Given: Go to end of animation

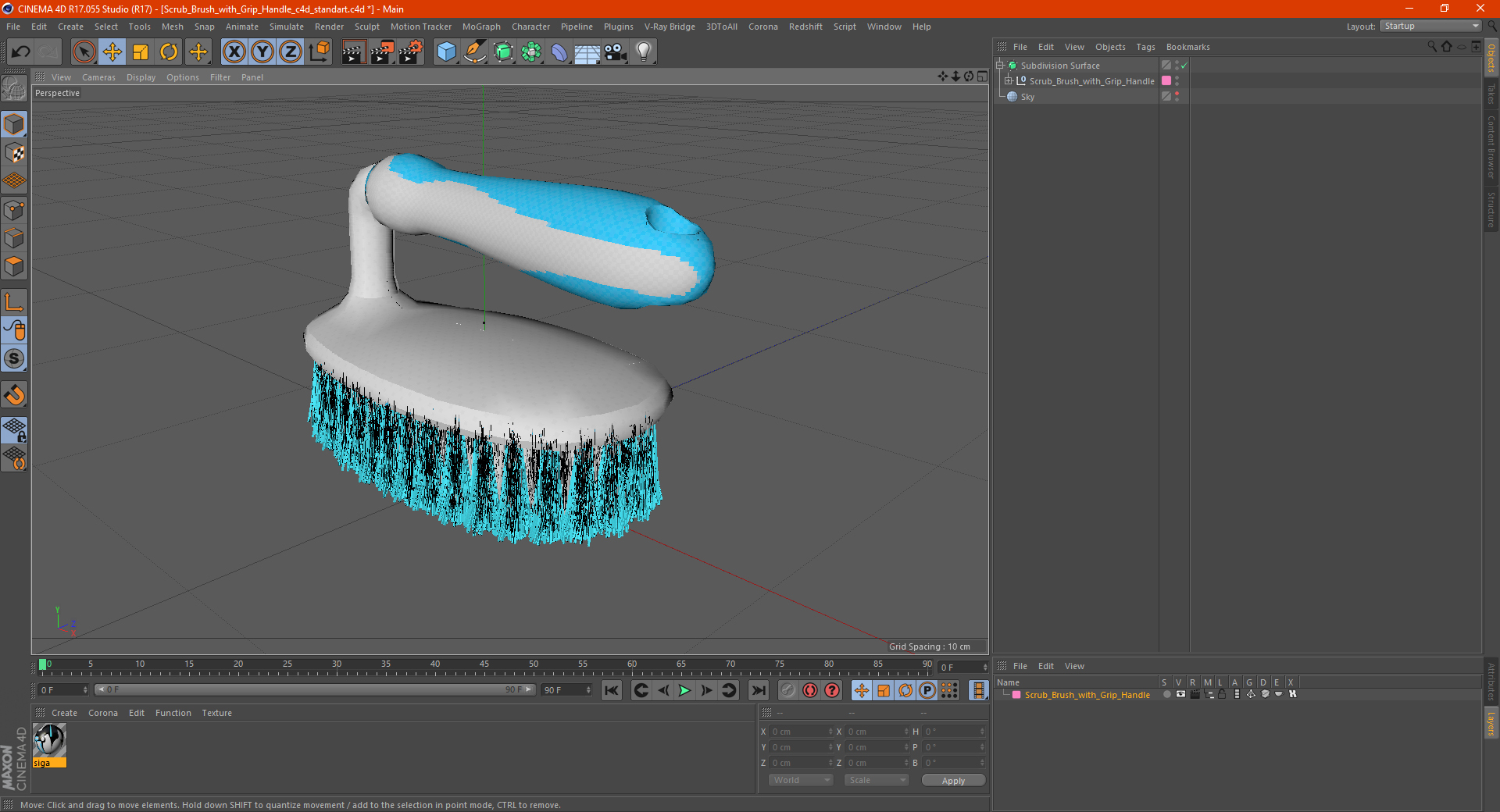Looking at the screenshot, I should tap(758, 690).
